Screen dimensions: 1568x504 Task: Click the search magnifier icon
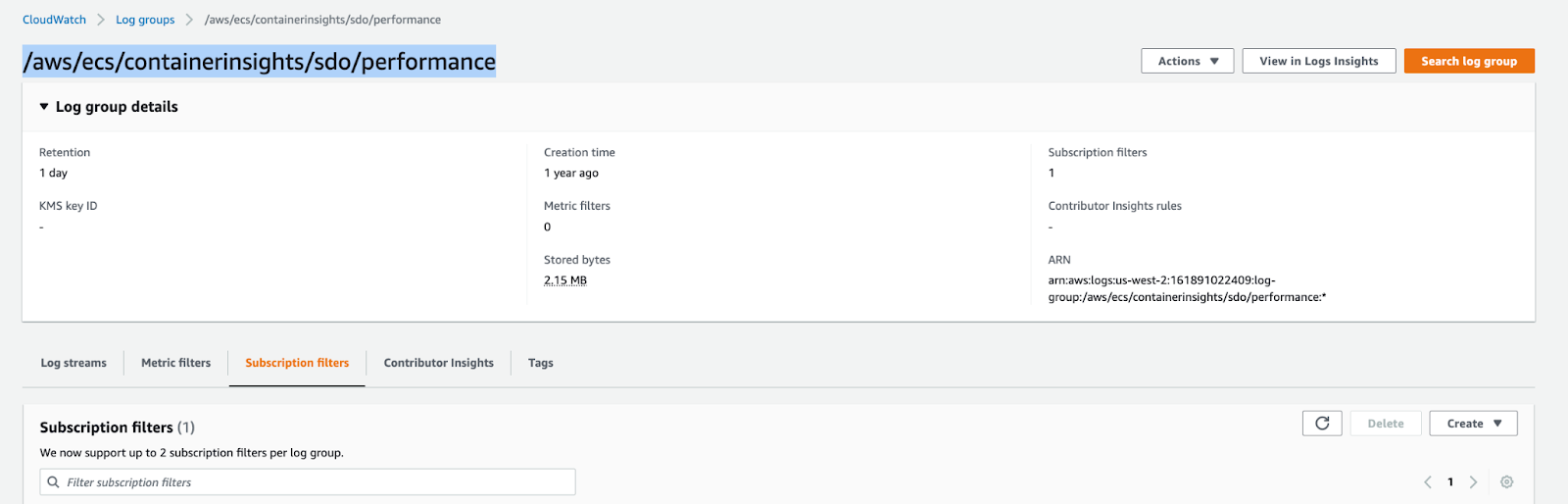pos(54,482)
